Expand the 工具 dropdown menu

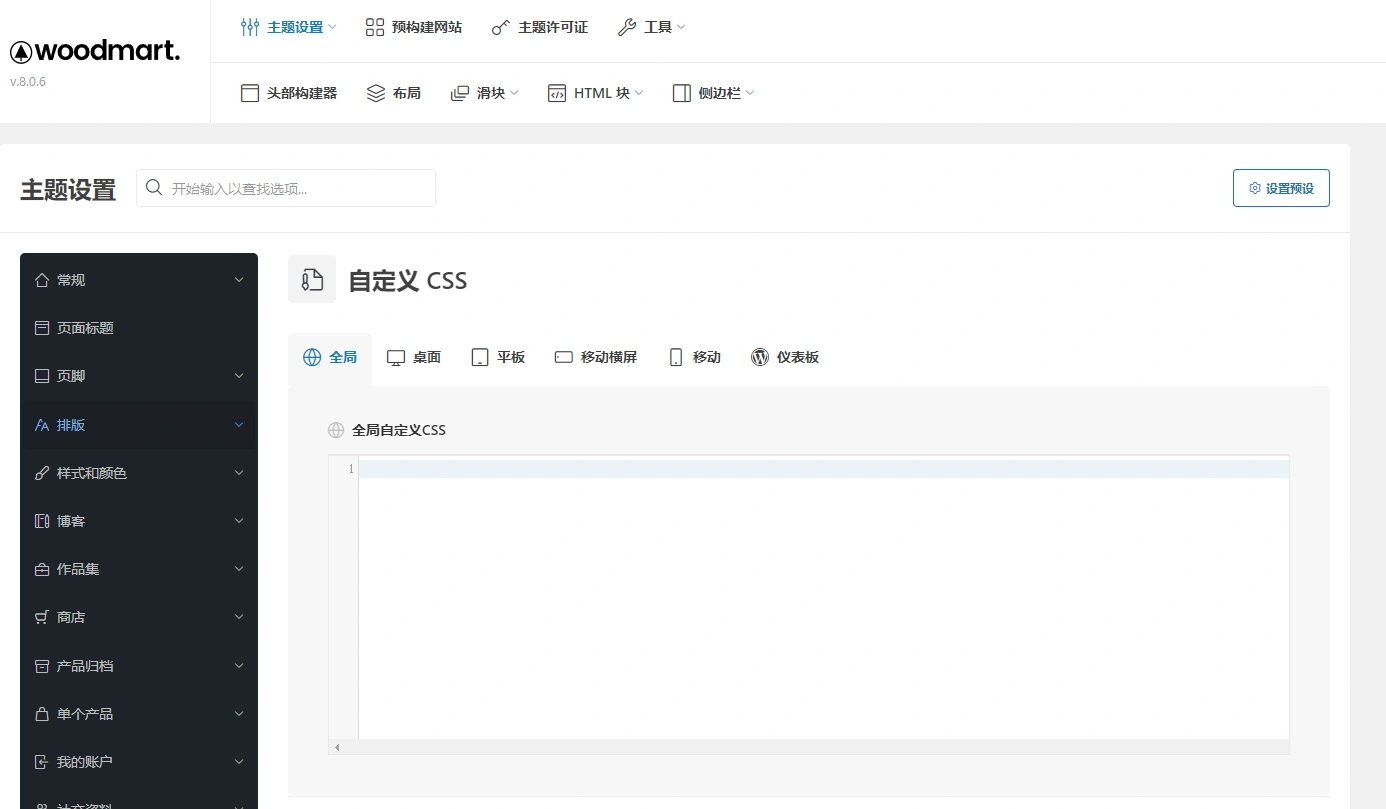click(x=651, y=27)
